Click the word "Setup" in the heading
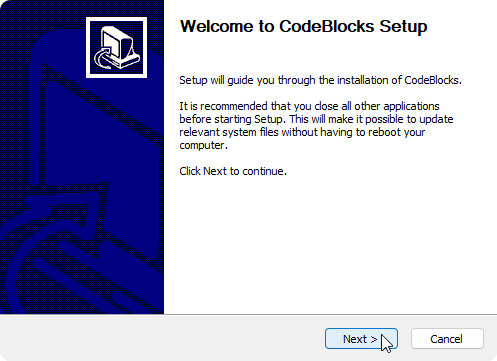 (403, 27)
